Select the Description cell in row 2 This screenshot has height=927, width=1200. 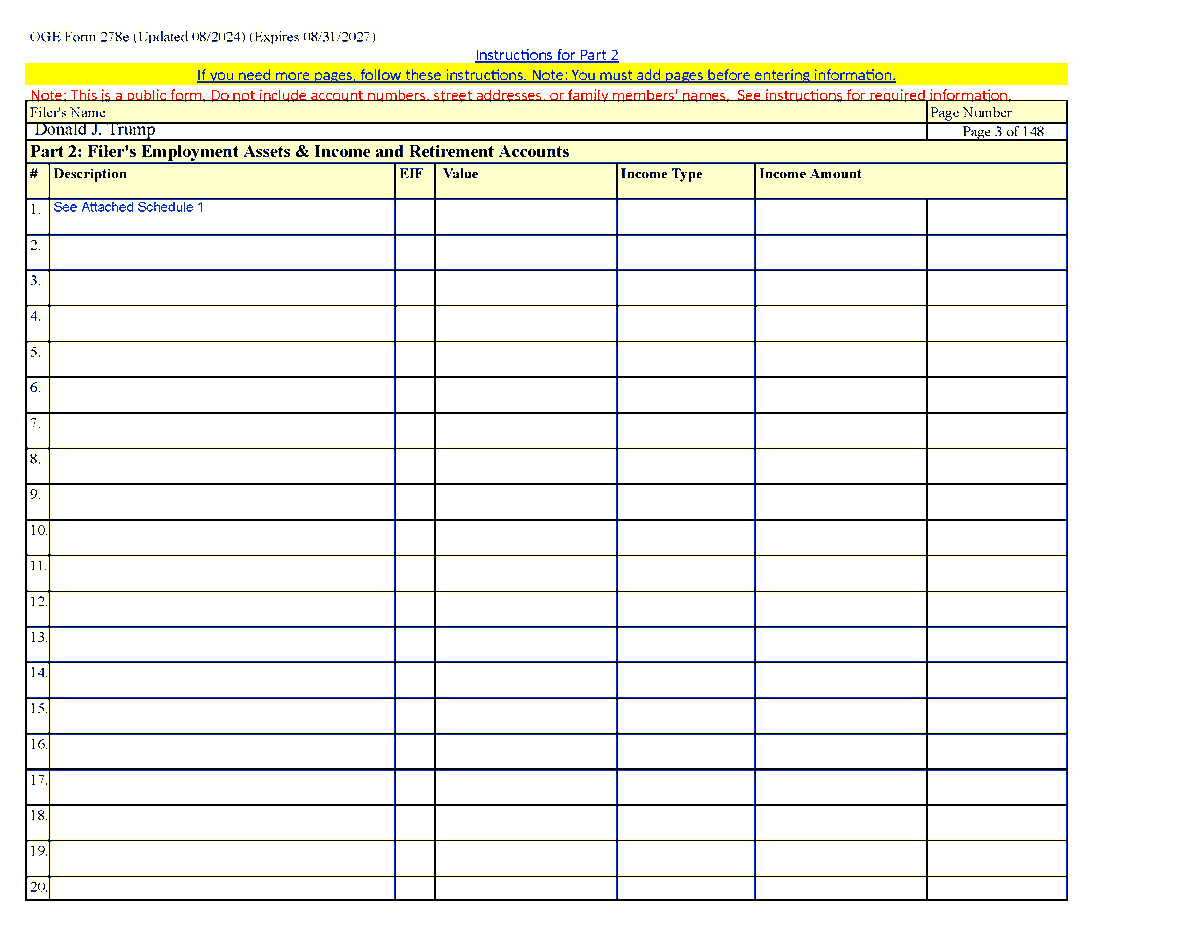click(x=222, y=253)
